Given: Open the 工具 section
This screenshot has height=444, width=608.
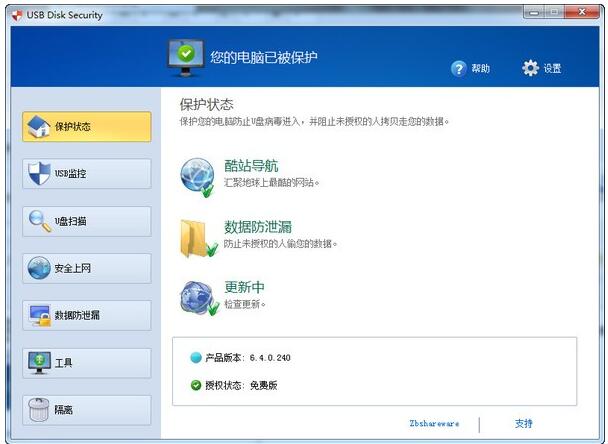Looking at the screenshot, I should pos(87,363).
